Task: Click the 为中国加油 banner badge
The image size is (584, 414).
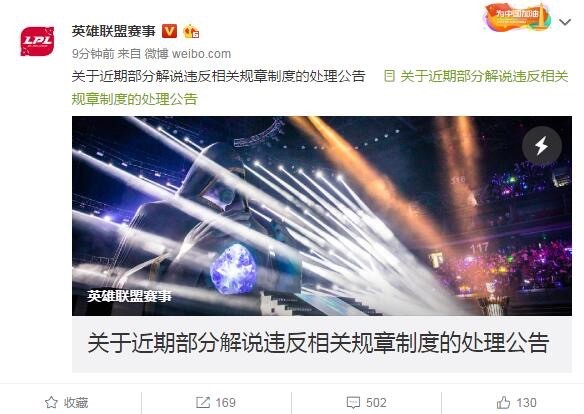Action: click(x=517, y=17)
